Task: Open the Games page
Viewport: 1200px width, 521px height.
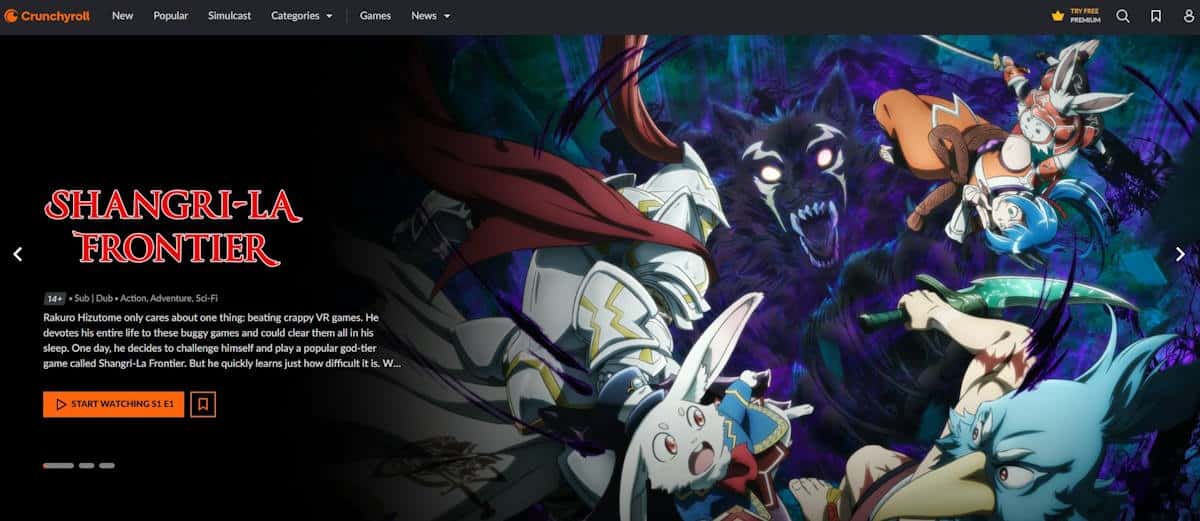Action: click(x=375, y=16)
